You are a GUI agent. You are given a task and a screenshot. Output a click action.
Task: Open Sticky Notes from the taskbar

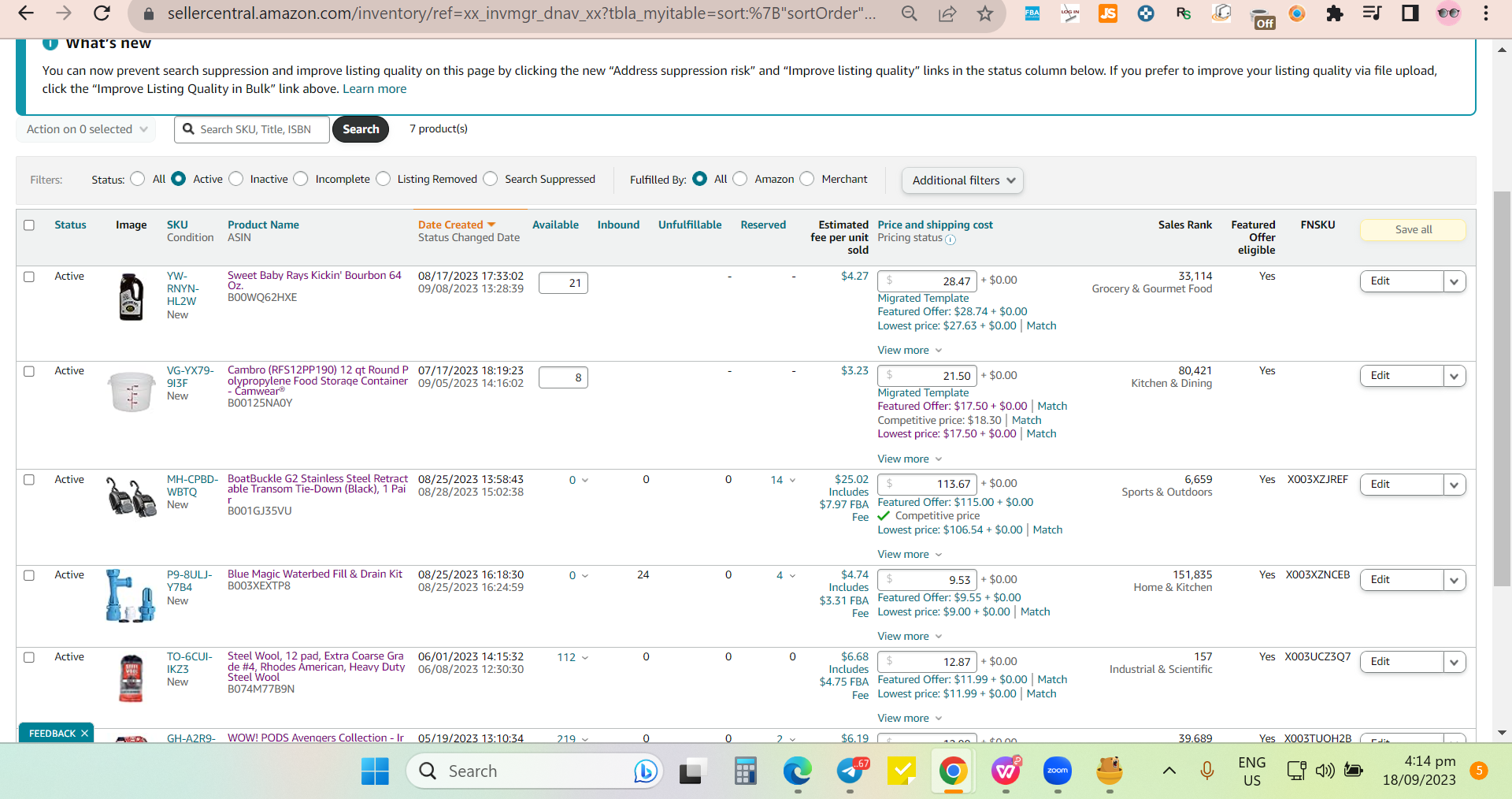(x=902, y=771)
